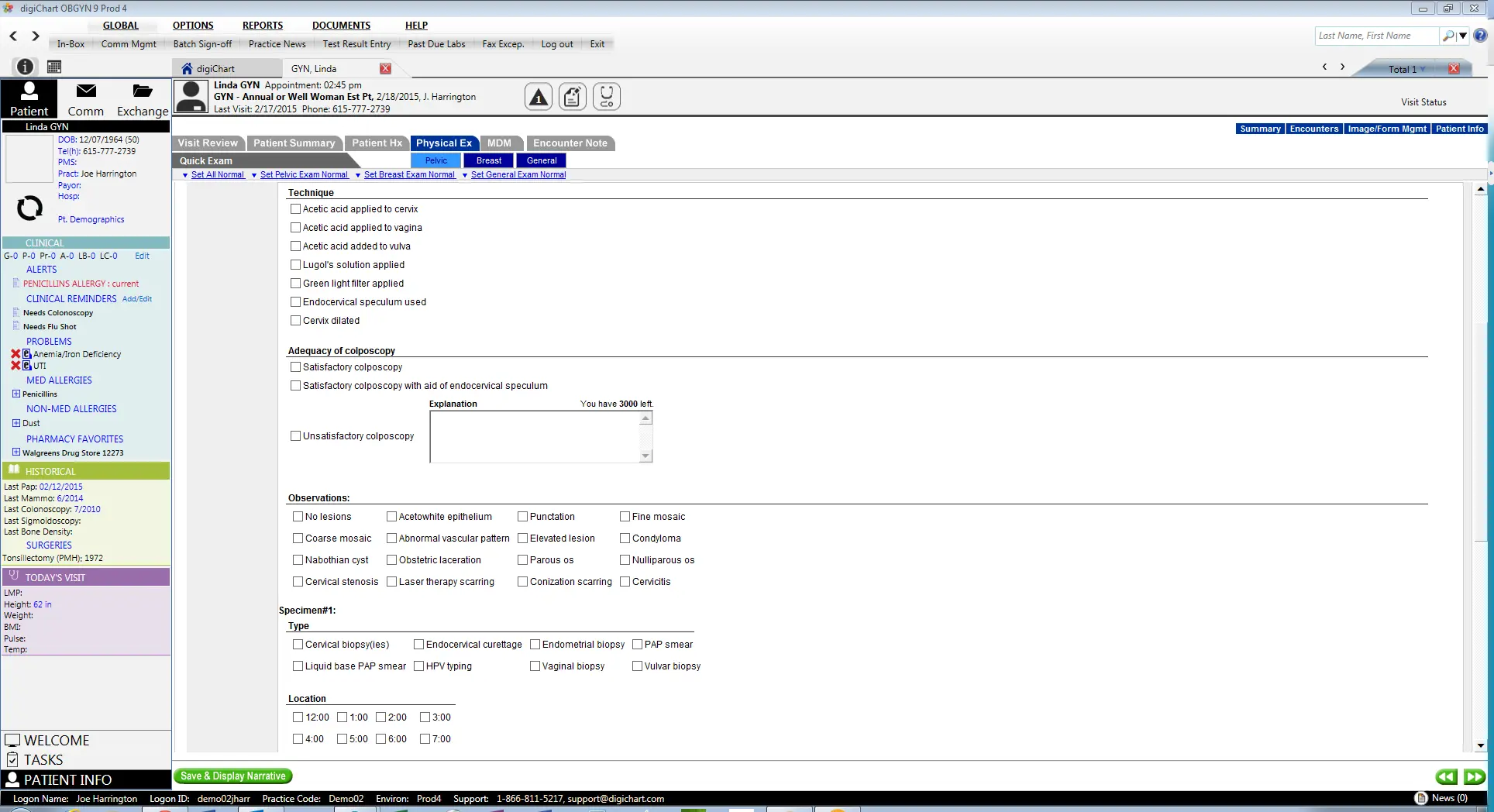Open the REPORTS menu
Screen dimensions: 1494x812
(x=262, y=25)
